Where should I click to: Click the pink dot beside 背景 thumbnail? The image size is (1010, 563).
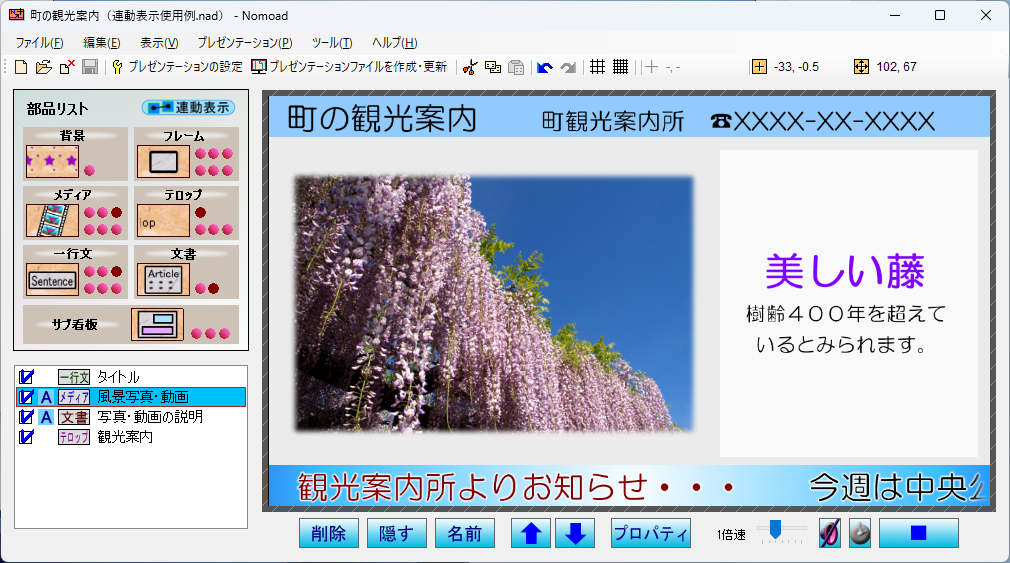click(x=90, y=170)
